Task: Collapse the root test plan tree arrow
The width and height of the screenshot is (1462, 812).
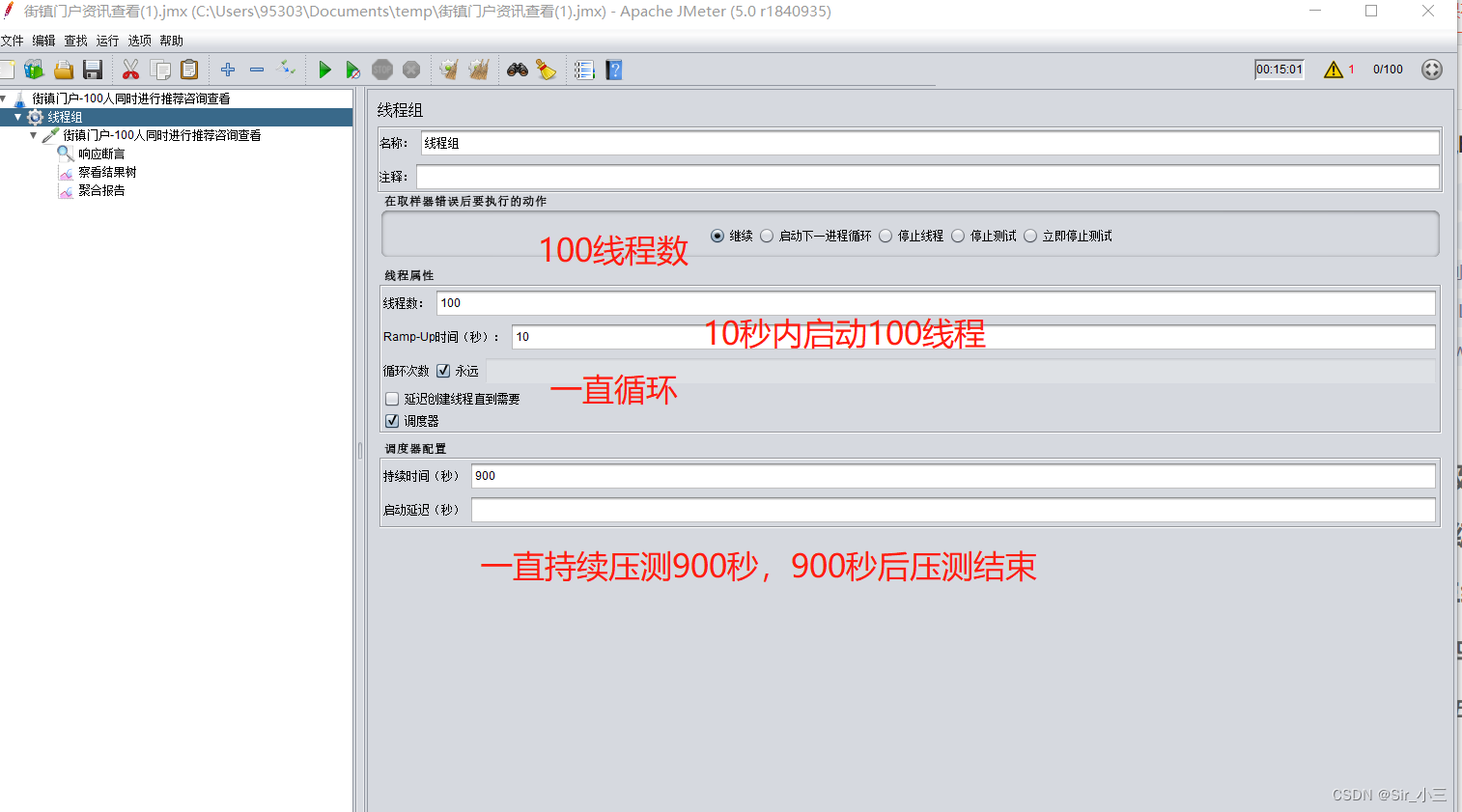Action: point(4,98)
